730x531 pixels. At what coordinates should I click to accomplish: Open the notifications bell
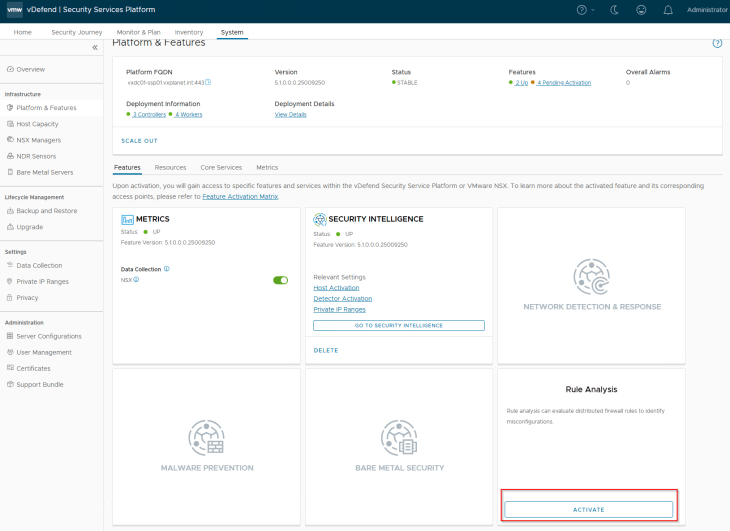point(668,10)
